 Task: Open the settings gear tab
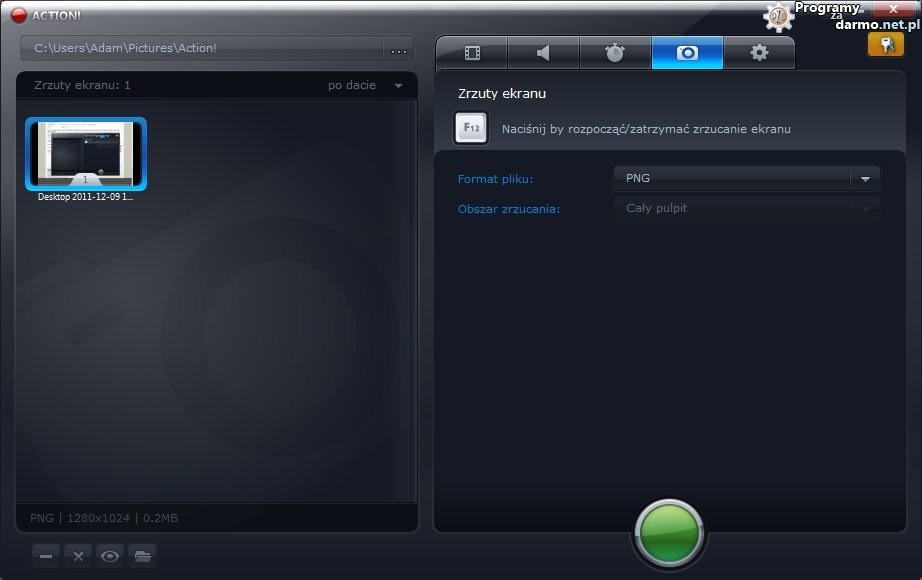(759, 53)
